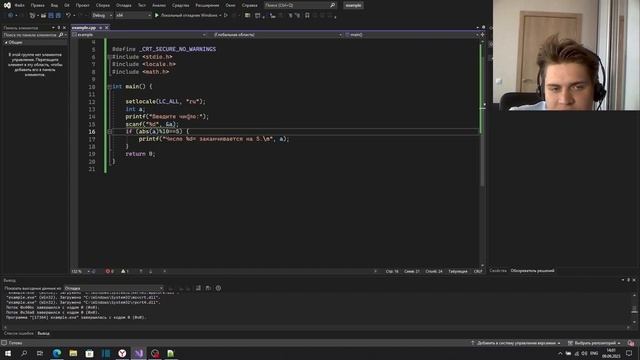The width and height of the screenshot is (640, 360).
Task: Click the bookmark icon in the toolbar
Action: (307, 16)
